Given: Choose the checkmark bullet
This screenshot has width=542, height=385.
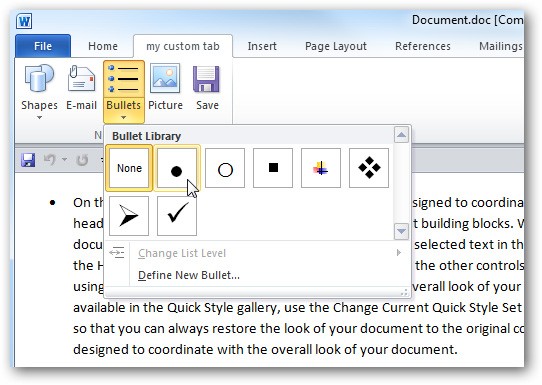Looking at the screenshot, I should [177, 216].
